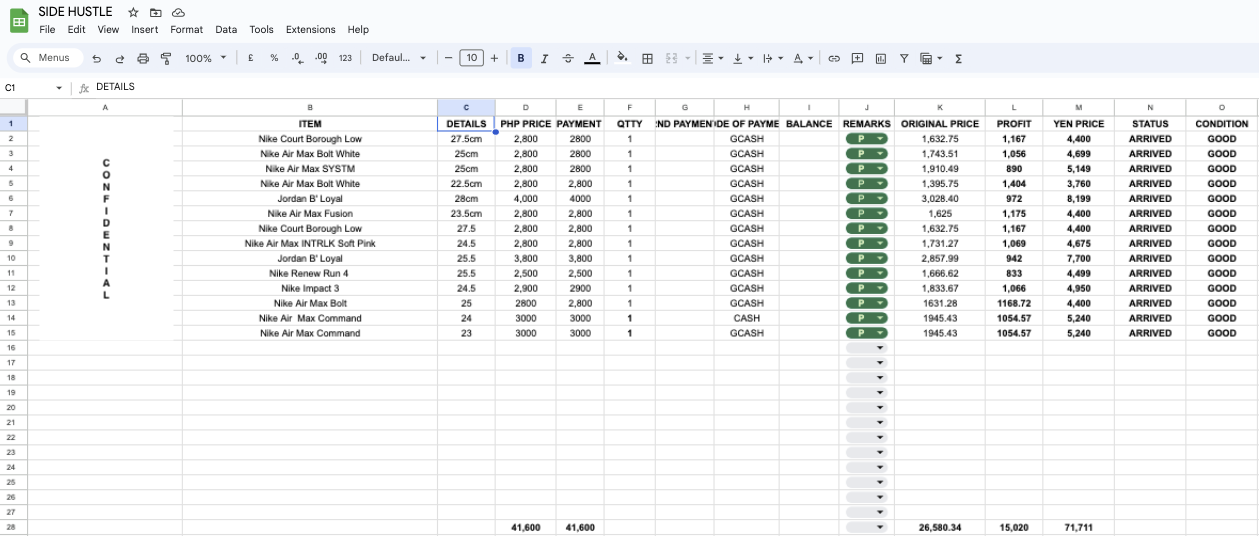The height and width of the screenshot is (536, 1259).
Task: Insert a chart
Action: click(881, 58)
